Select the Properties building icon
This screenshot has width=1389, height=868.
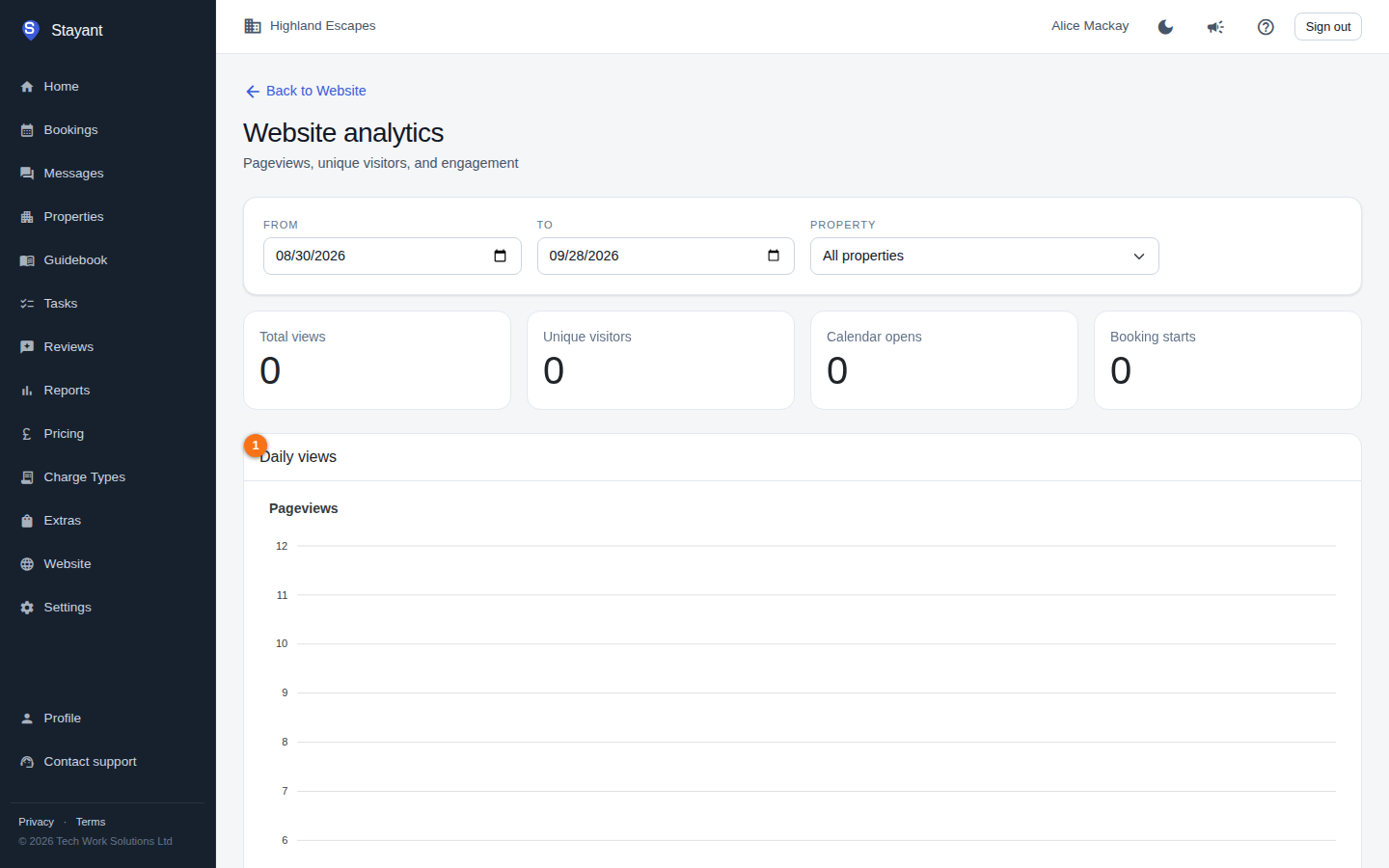click(27, 217)
